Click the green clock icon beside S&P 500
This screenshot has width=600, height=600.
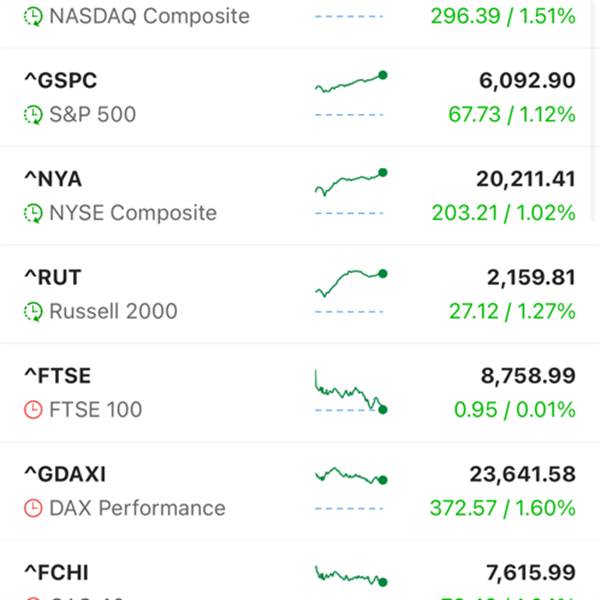(x=33, y=115)
